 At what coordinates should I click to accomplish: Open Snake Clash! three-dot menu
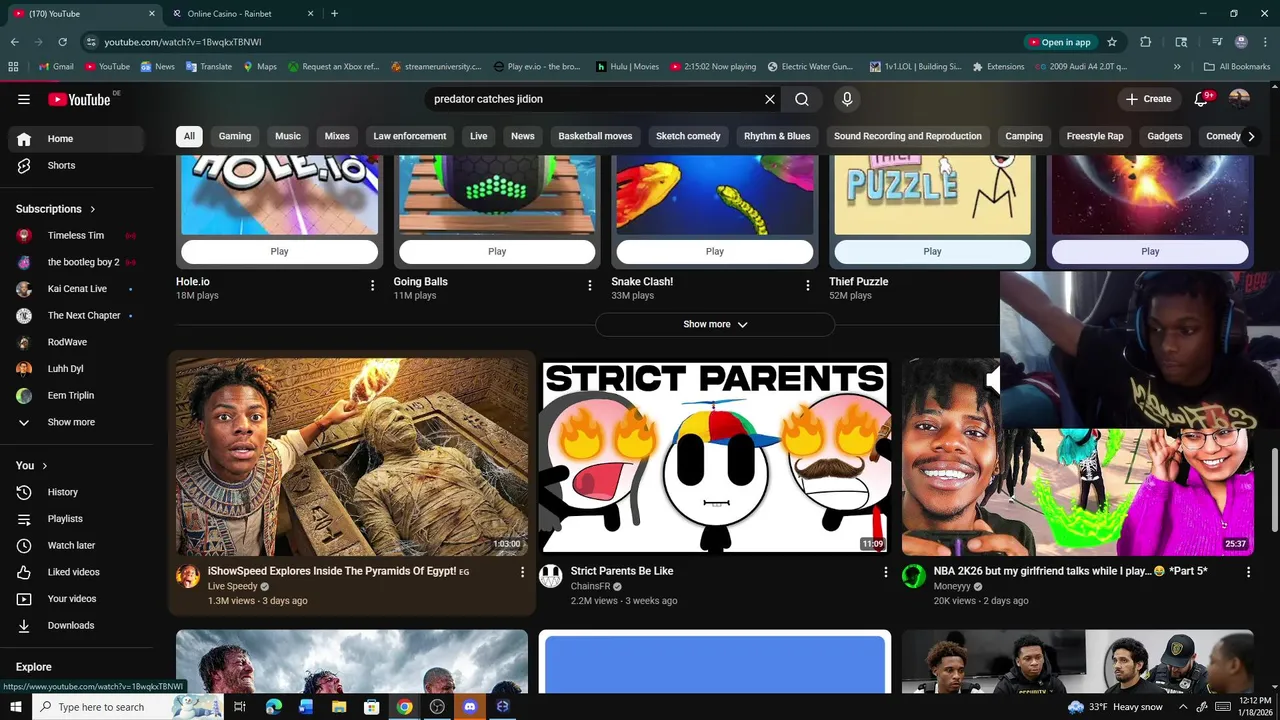[x=808, y=286]
